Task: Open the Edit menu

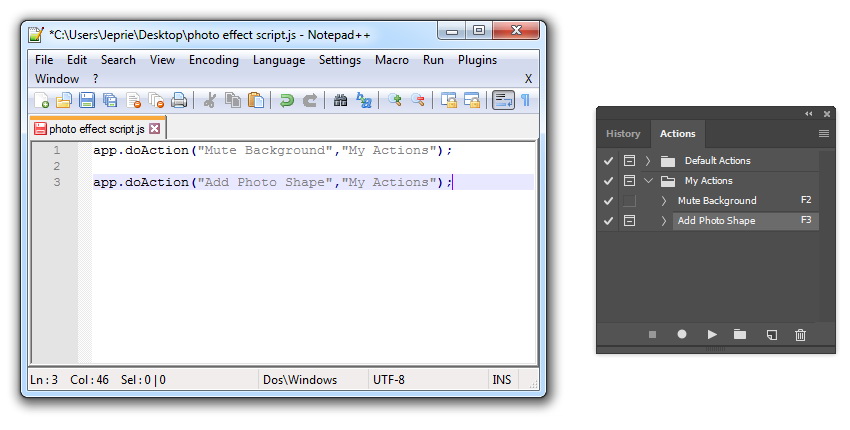Action: [x=77, y=60]
